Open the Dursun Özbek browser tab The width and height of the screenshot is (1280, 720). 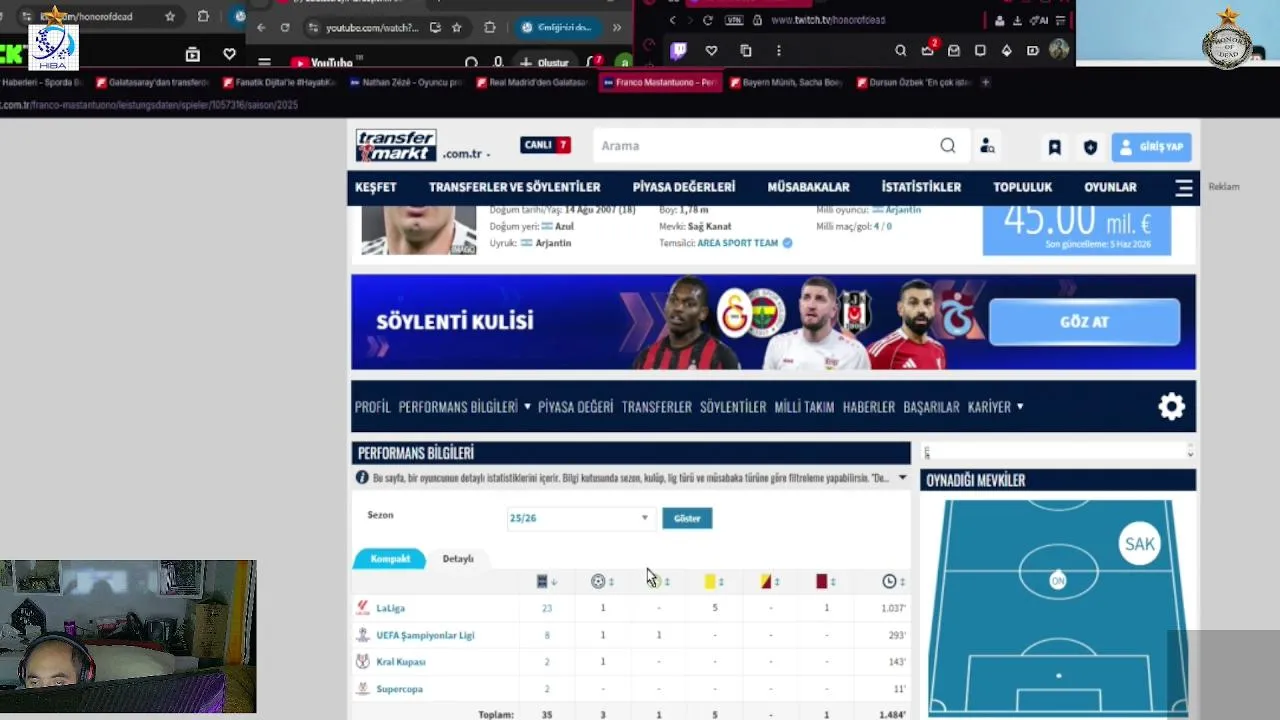pos(913,82)
